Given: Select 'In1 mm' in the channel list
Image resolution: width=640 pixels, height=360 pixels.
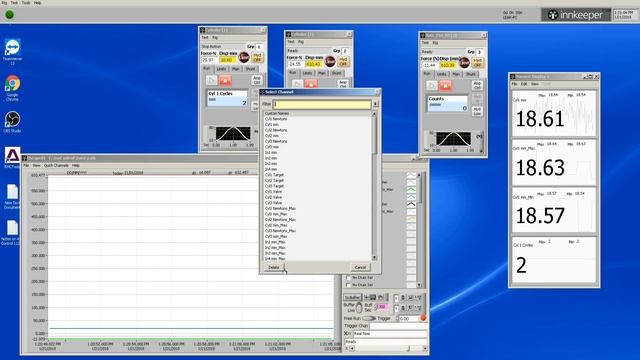Looking at the screenshot, I should point(271,152).
